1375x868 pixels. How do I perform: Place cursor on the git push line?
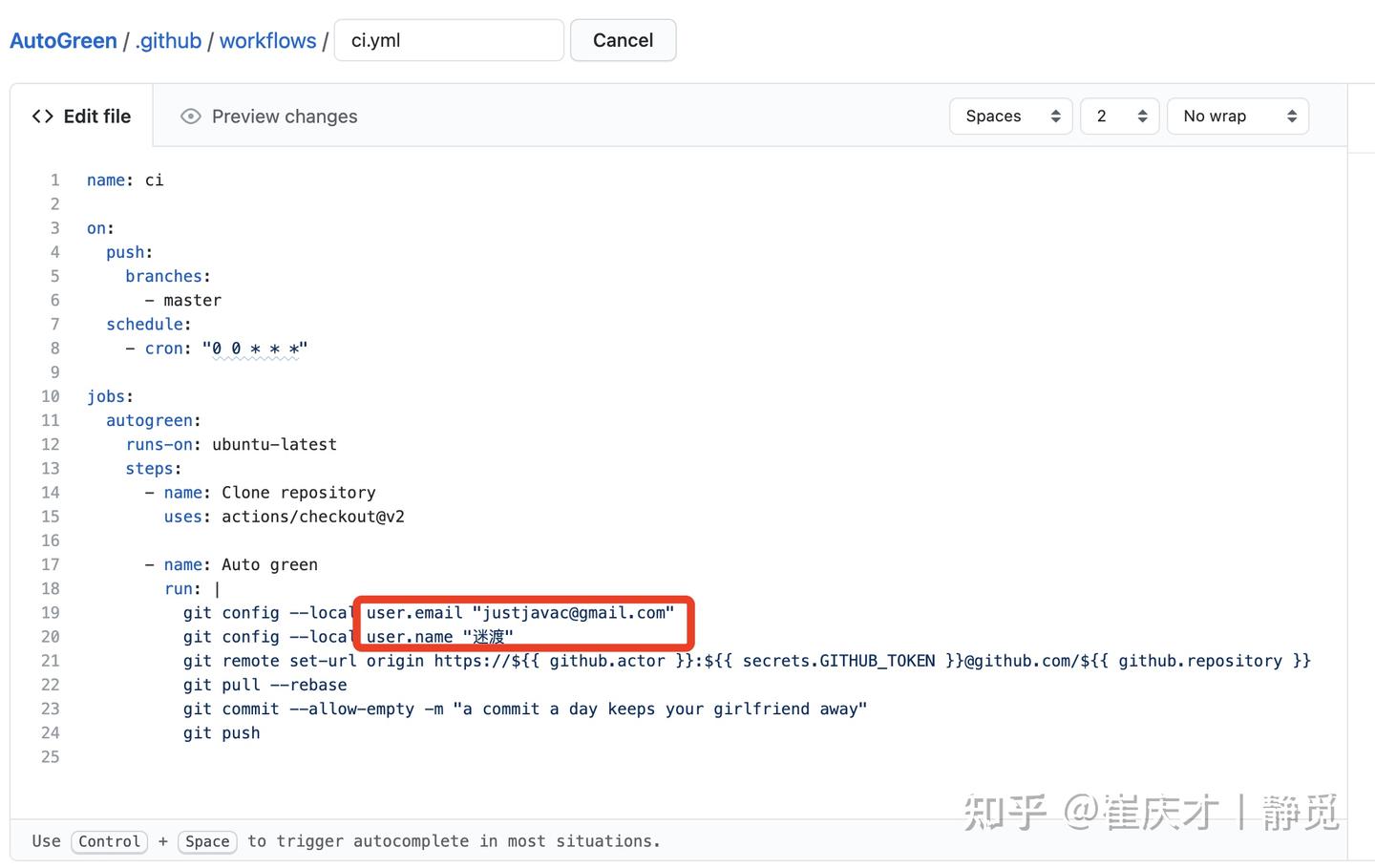coord(222,732)
